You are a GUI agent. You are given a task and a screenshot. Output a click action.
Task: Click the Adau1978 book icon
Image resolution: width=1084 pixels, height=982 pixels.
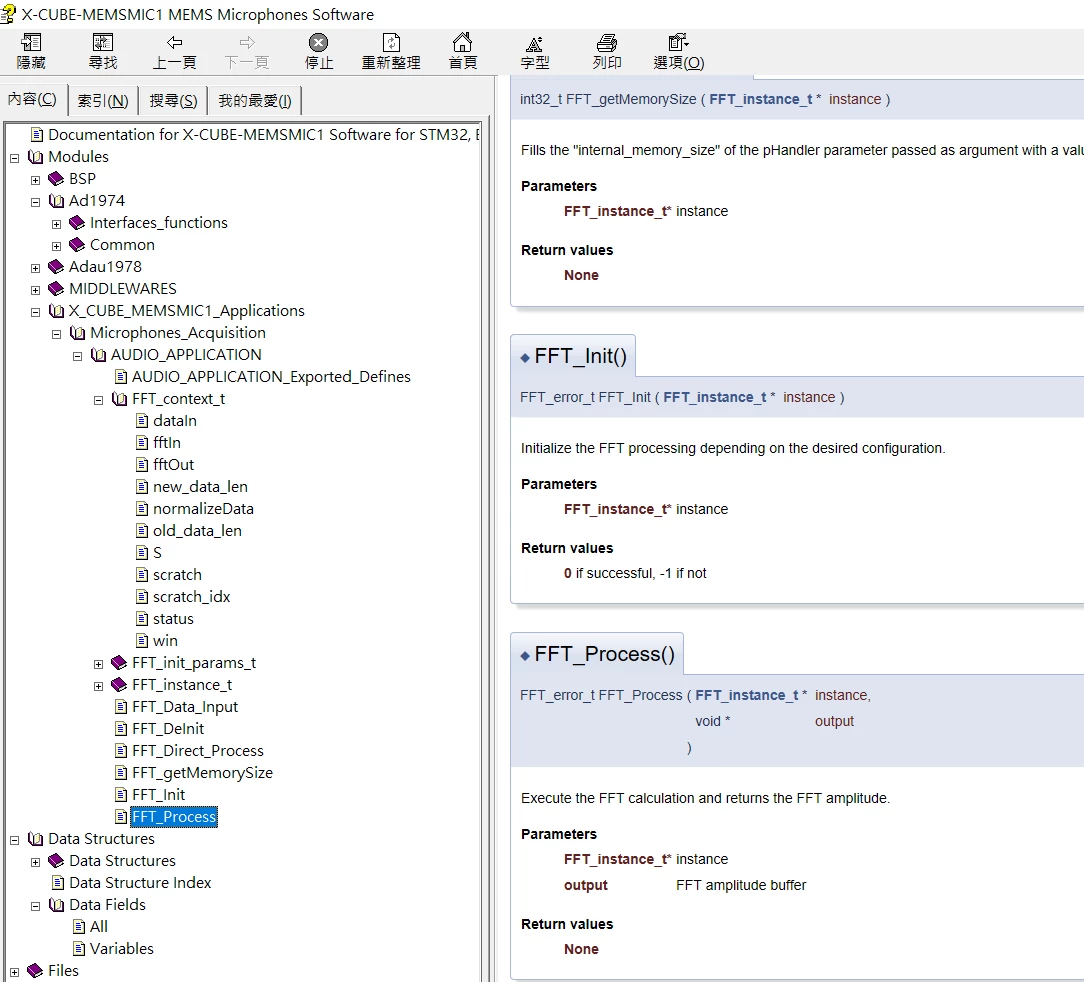56,267
